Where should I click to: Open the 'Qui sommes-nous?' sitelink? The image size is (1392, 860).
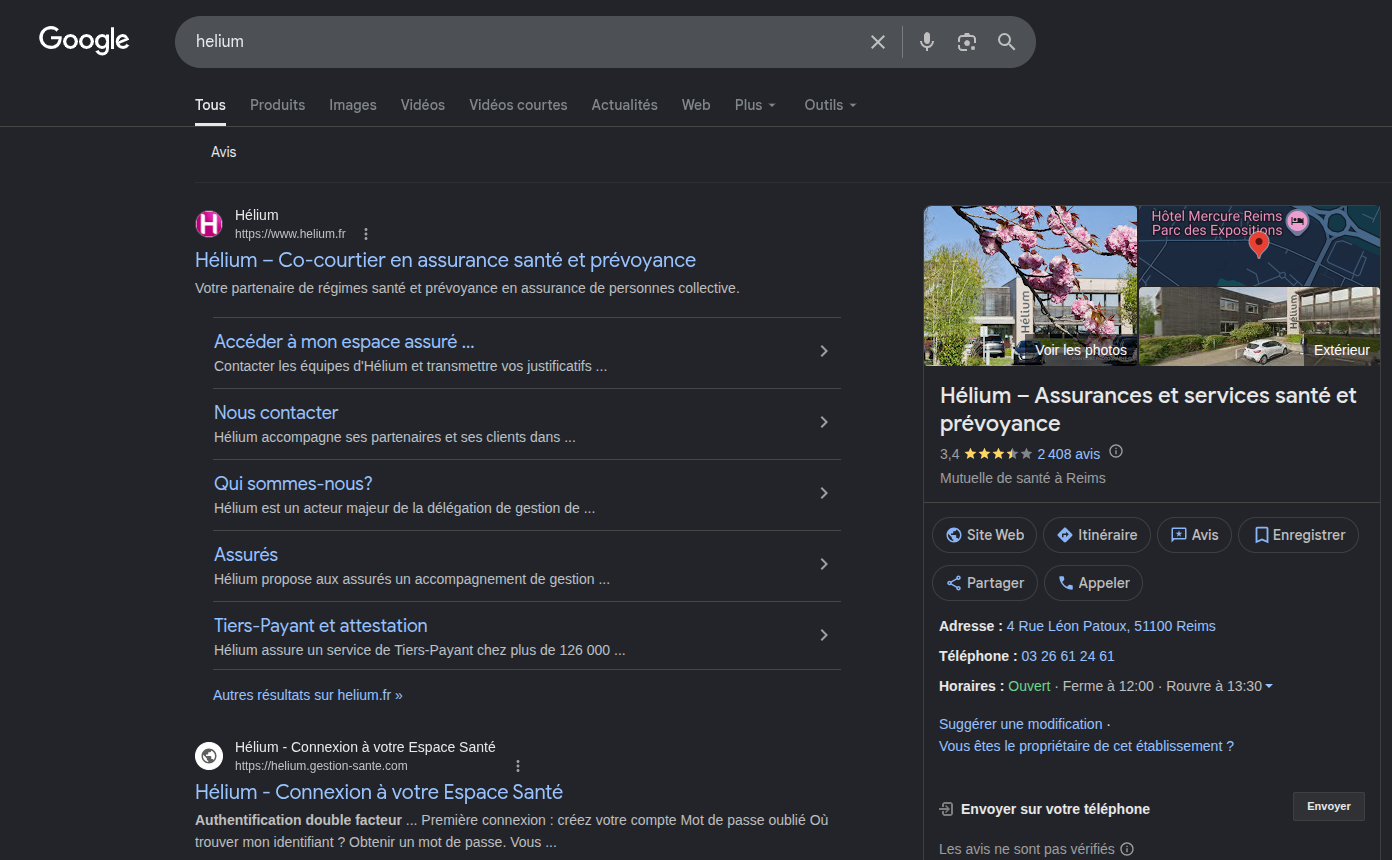293,484
